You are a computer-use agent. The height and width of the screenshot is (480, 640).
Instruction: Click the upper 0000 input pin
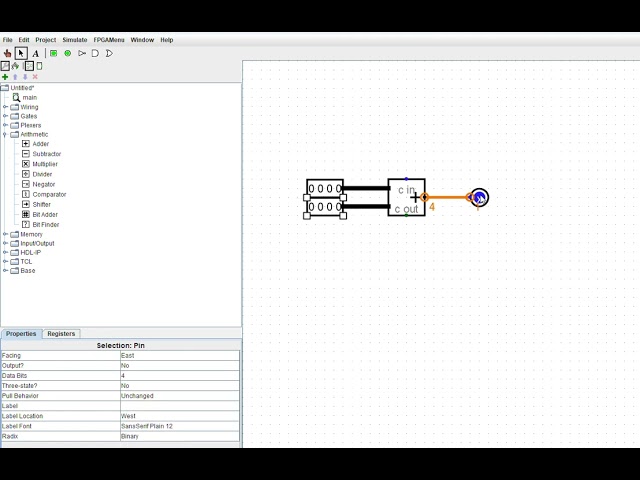click(325, 189)
